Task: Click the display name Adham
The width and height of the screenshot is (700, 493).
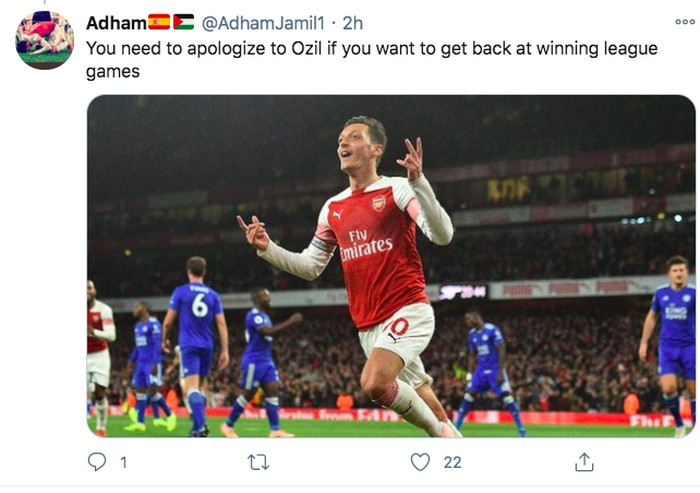Action: click(x=115, y=22)
